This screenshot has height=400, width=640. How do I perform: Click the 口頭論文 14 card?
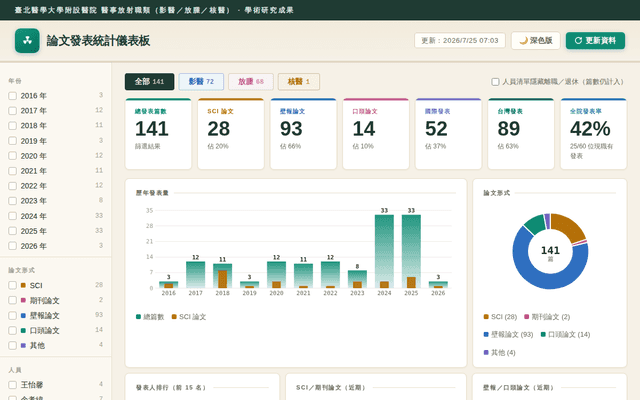(376, 133)
